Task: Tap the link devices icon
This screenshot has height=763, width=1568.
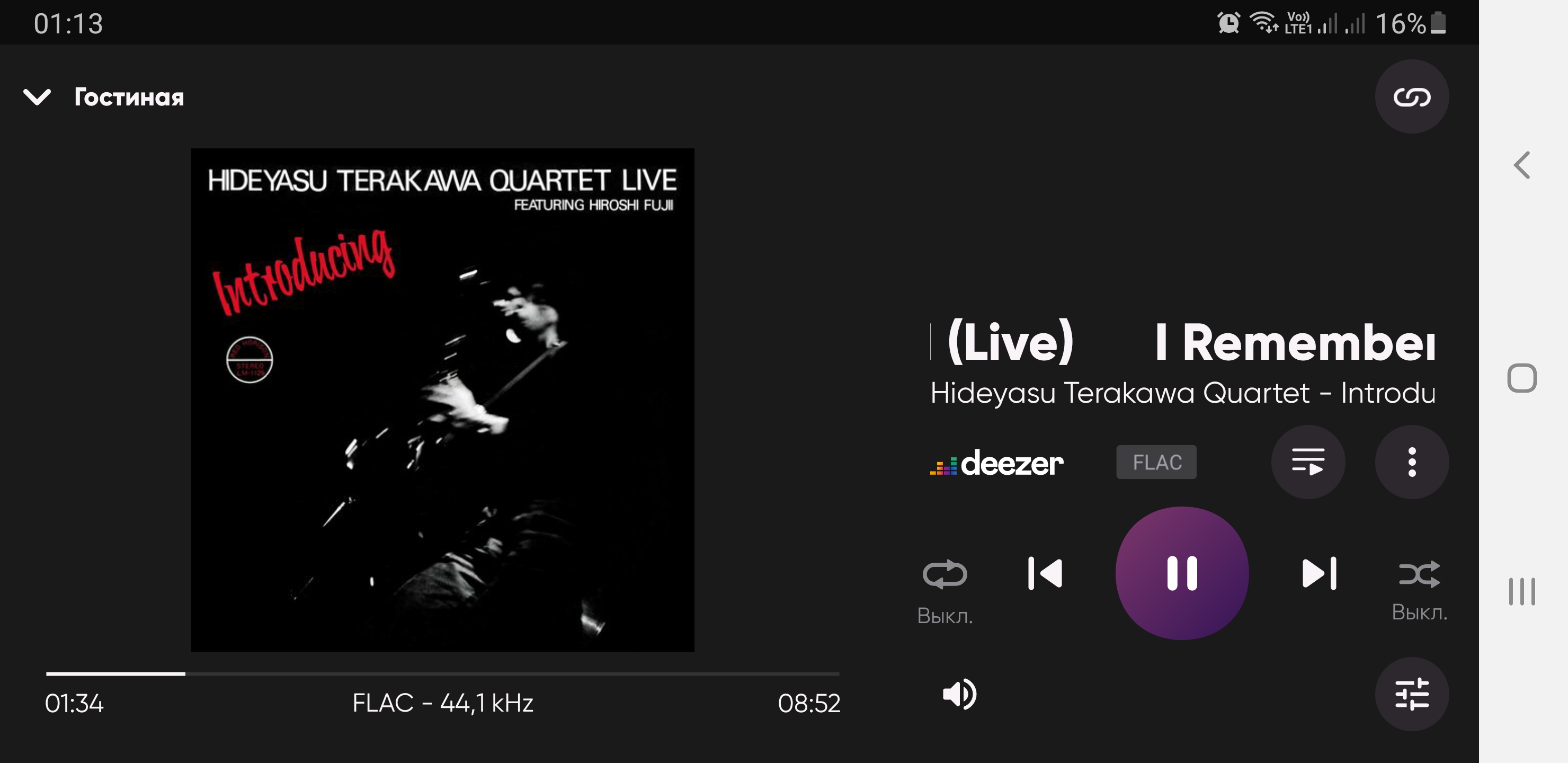Action: pyautogui.click(x=1412, y=97)
